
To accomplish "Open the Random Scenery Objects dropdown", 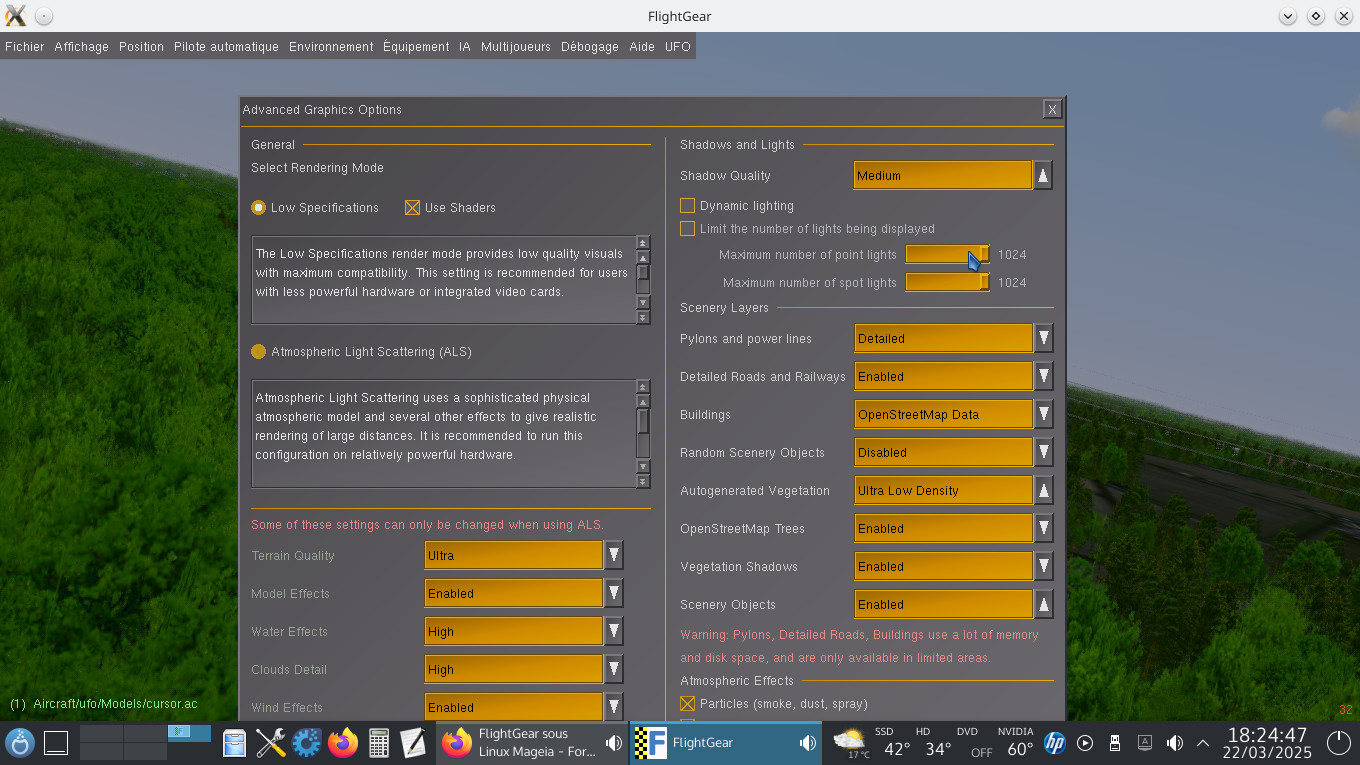I will pyautogui.click(x=1044, y=453).
